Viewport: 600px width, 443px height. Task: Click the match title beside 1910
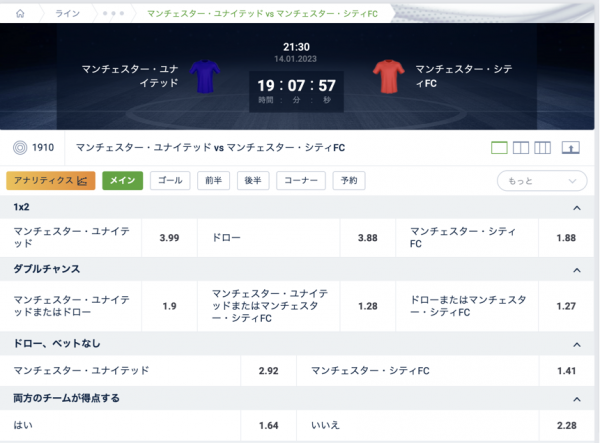[x=210, y=148]
